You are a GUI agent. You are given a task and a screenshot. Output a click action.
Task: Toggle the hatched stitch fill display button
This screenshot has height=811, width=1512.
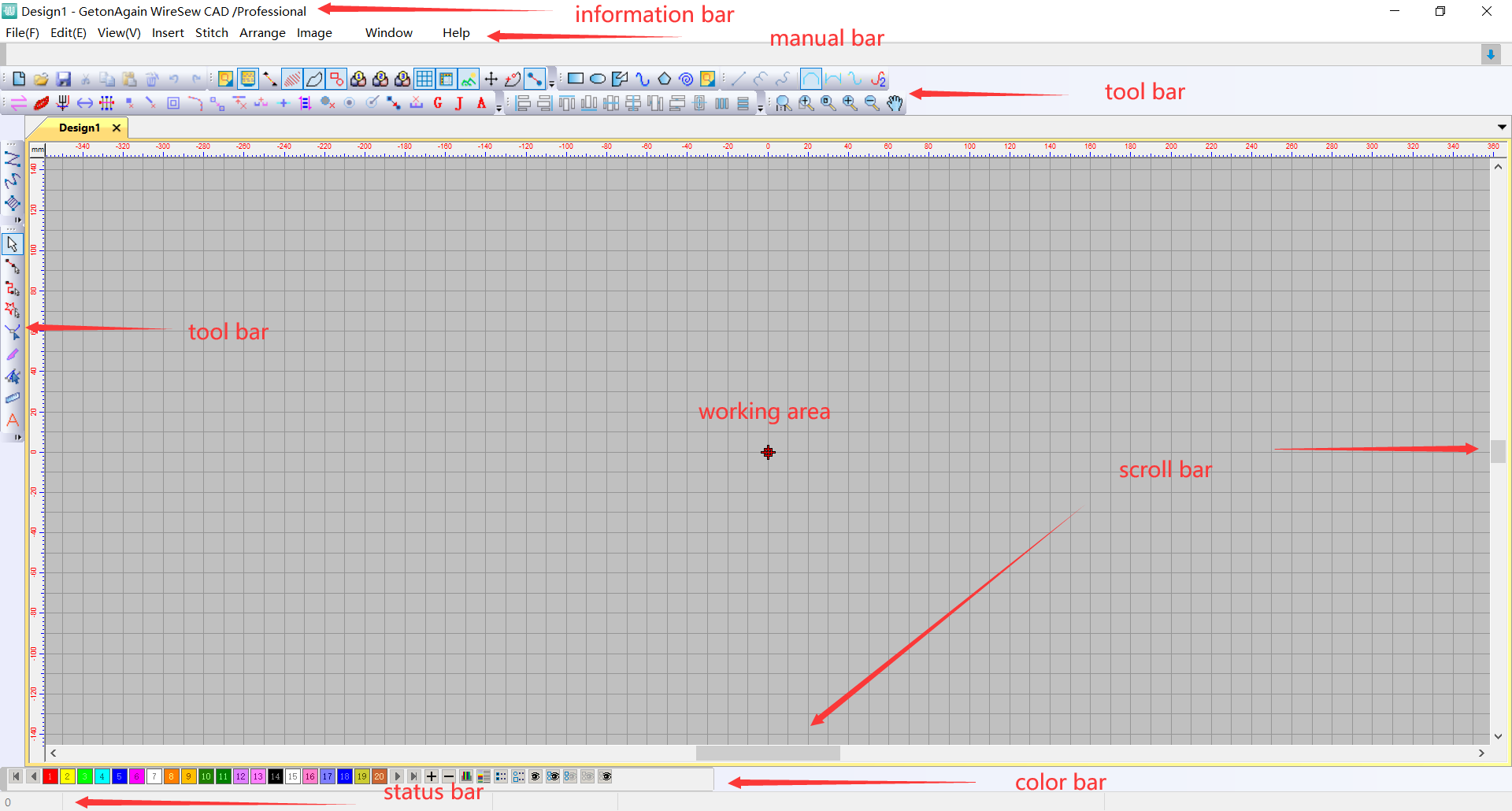pos(292,79)
